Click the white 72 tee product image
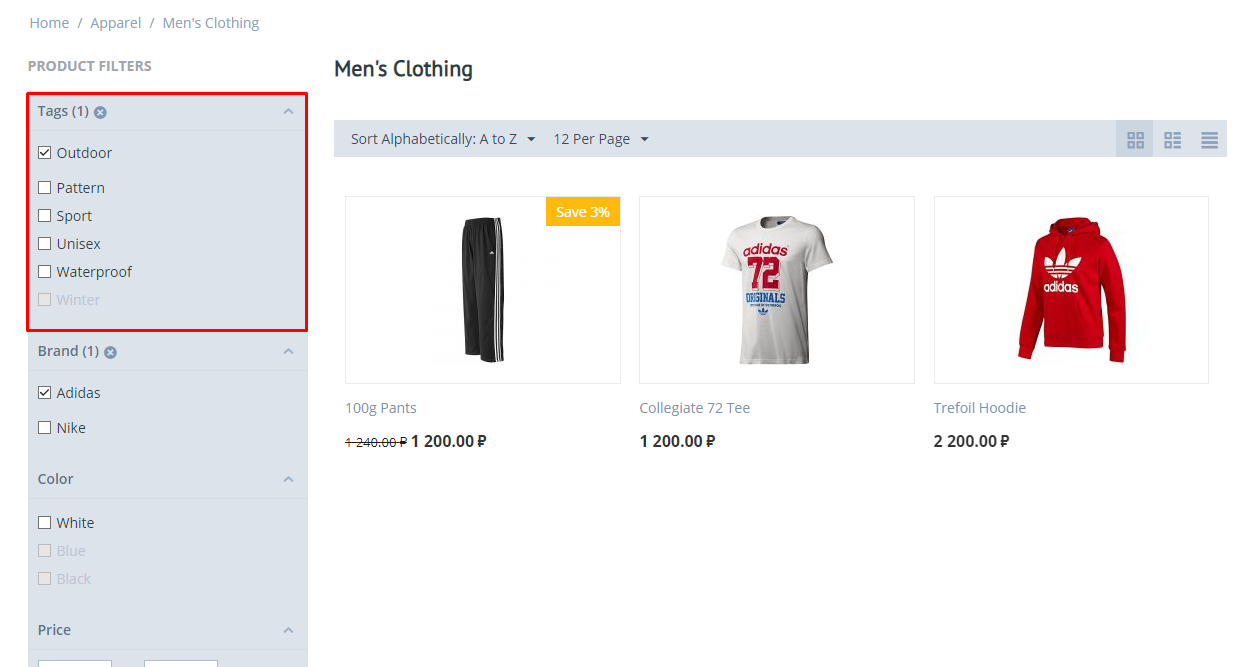1246x667 pixels. pyautogui.click(x=777, y=290)
